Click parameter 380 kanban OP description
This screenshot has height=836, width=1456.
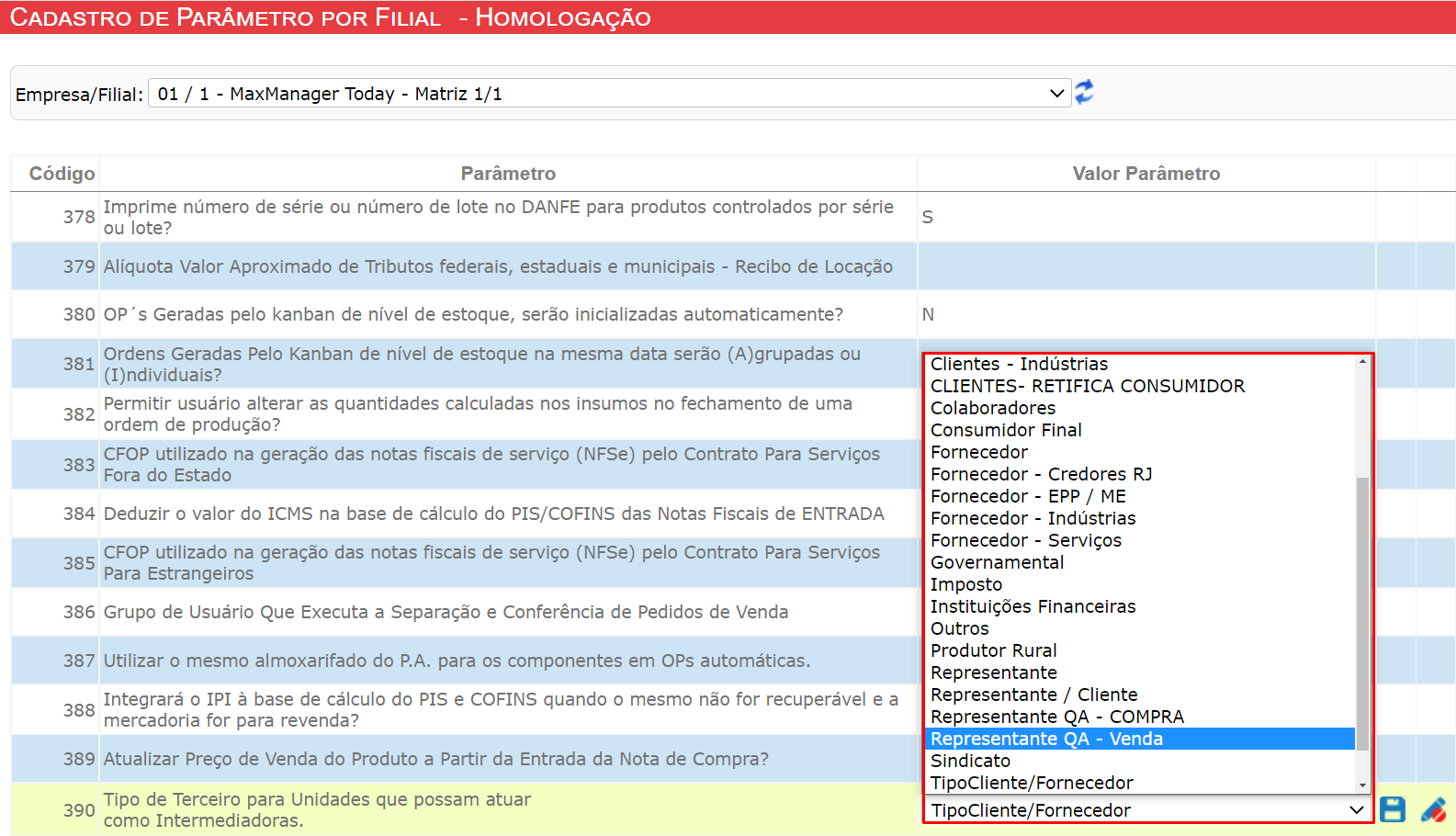[473, 314]
